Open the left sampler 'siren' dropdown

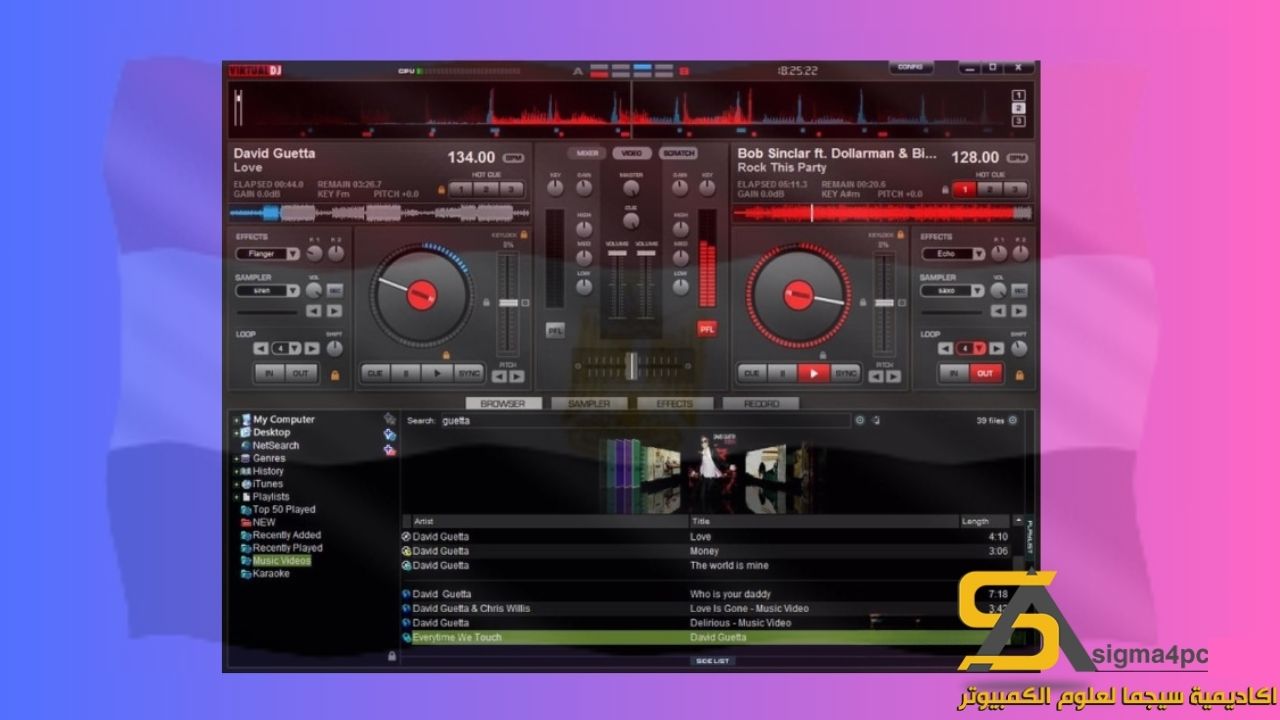point(293,291)
